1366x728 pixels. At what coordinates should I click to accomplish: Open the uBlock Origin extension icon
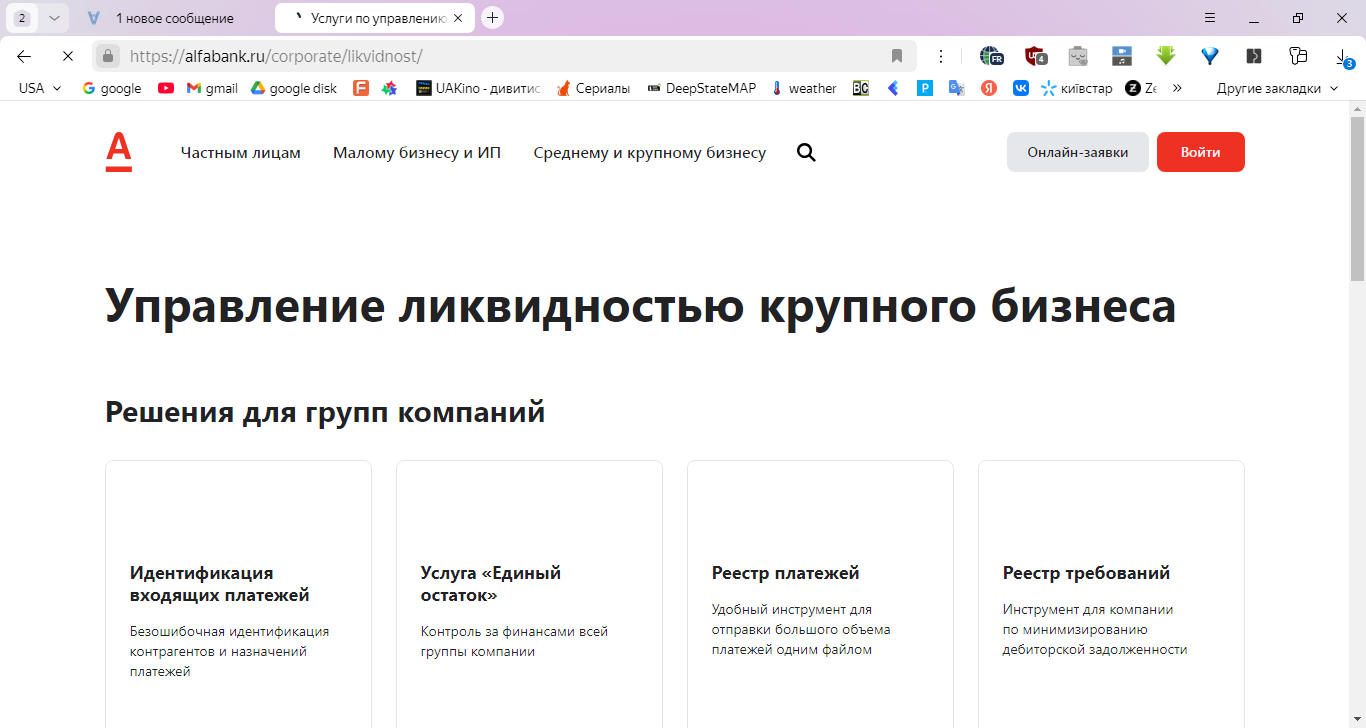point(1035,56)
